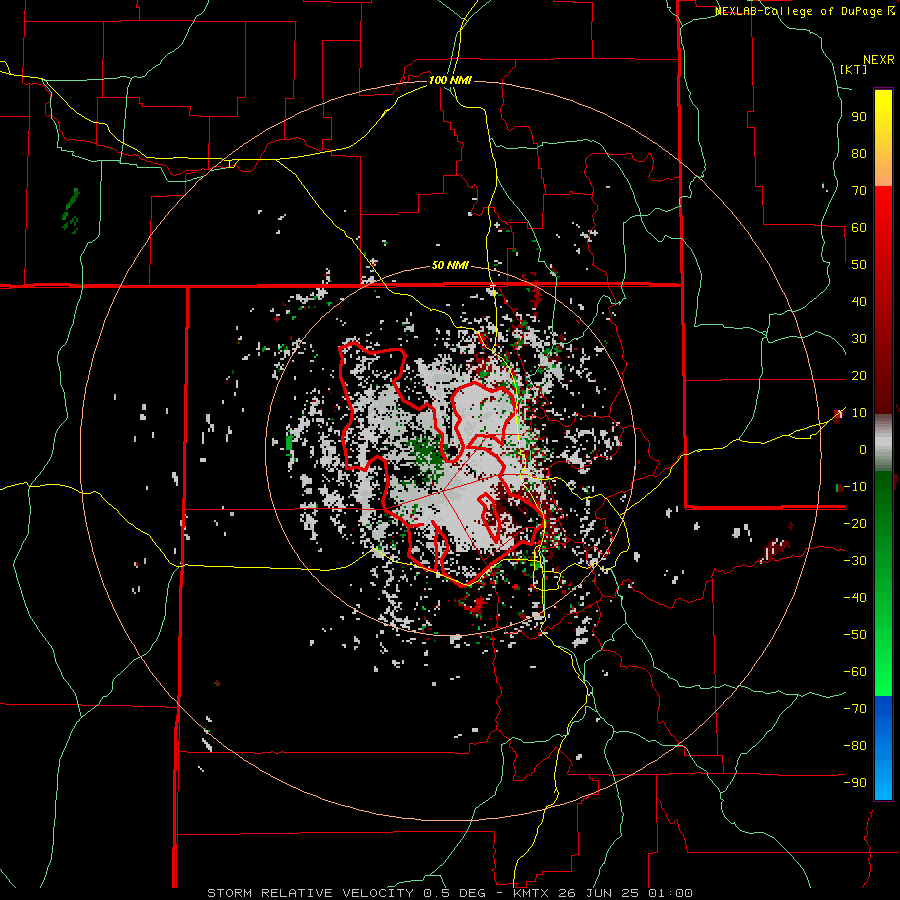900x900 pixels.
Task: Select the 80 value on the velocity scale
Action: [x=859, y=153]
